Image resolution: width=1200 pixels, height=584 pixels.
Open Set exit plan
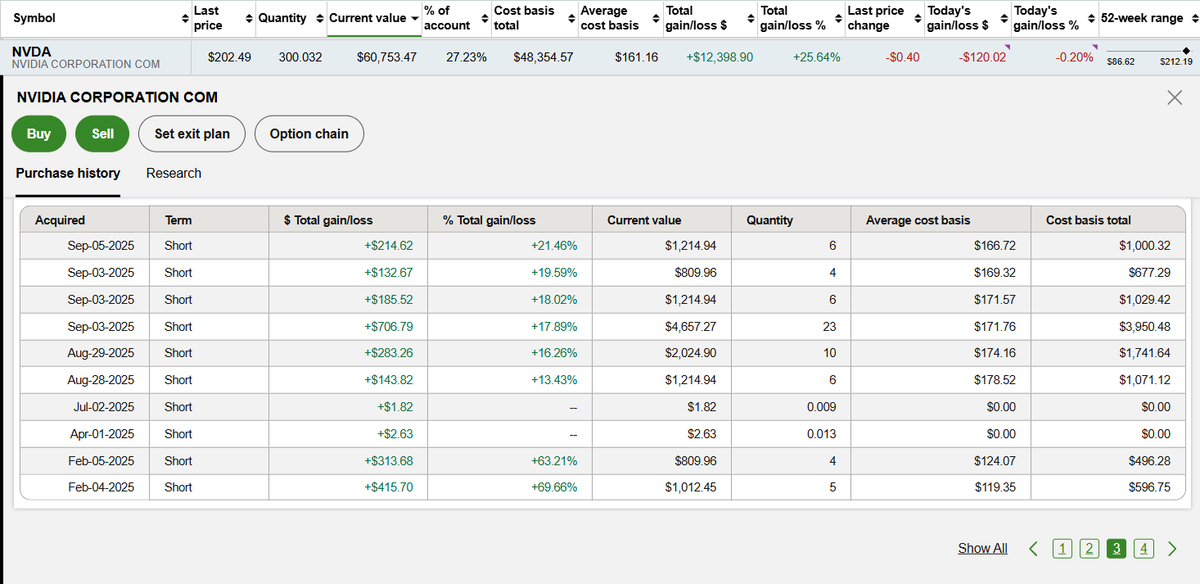click(x=192, y=133)
